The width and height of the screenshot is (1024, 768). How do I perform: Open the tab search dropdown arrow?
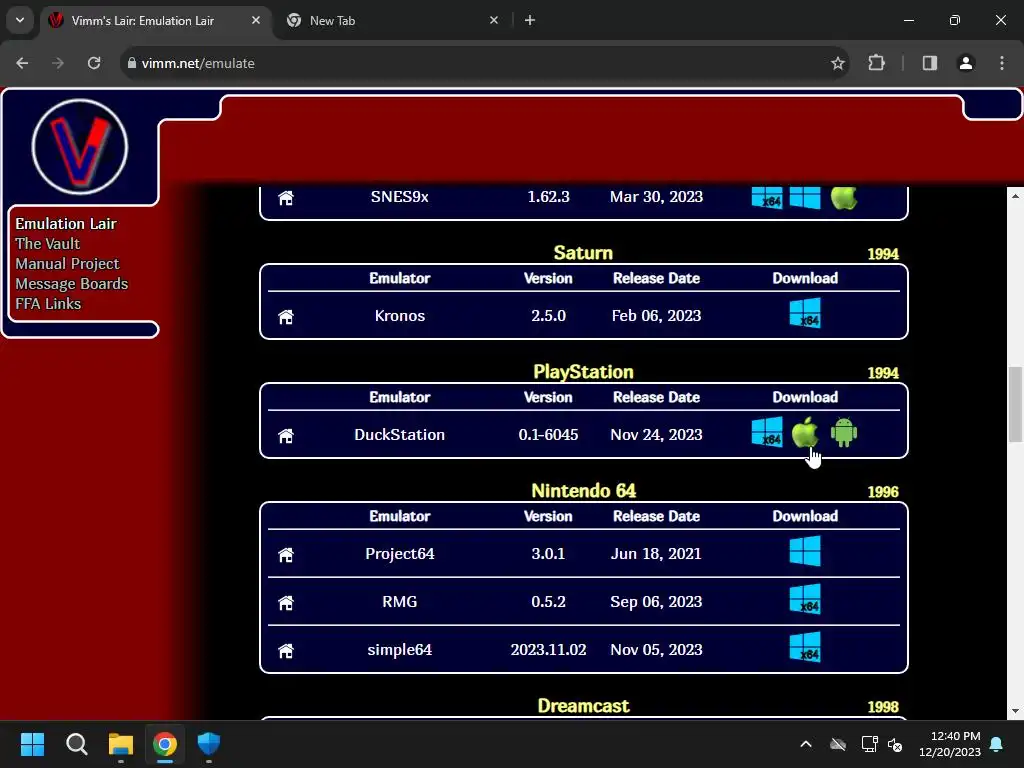[20, 20]
